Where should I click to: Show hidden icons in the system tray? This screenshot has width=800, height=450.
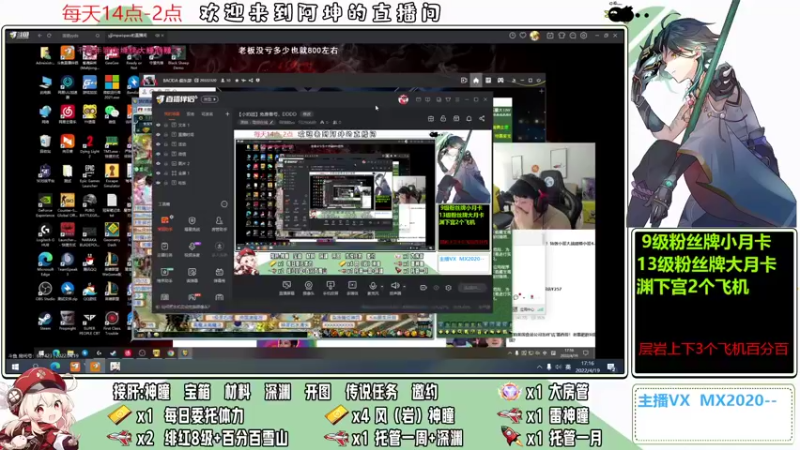point(539,367)
